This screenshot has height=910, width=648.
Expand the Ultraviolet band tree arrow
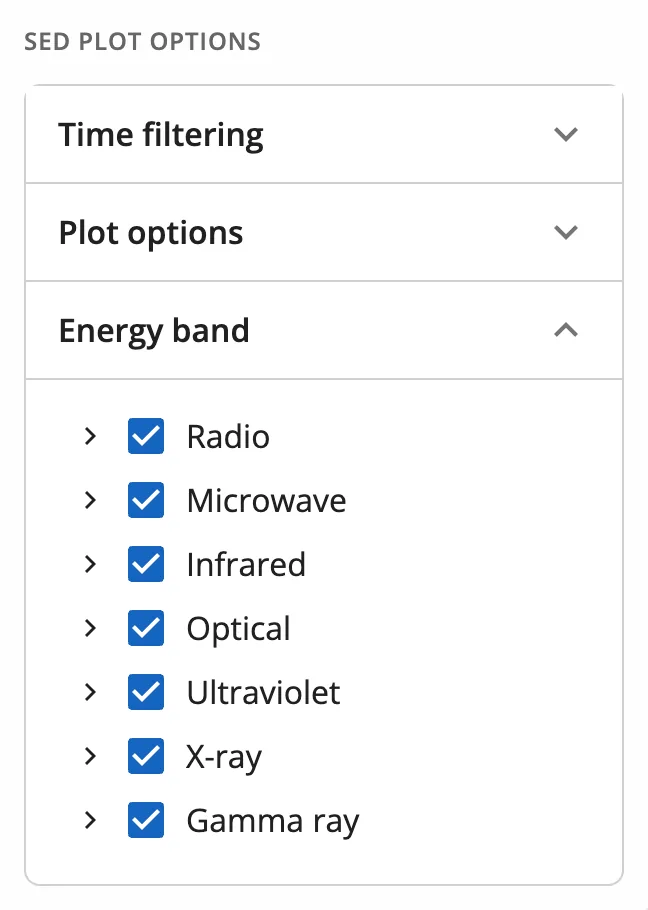point(90,692)
